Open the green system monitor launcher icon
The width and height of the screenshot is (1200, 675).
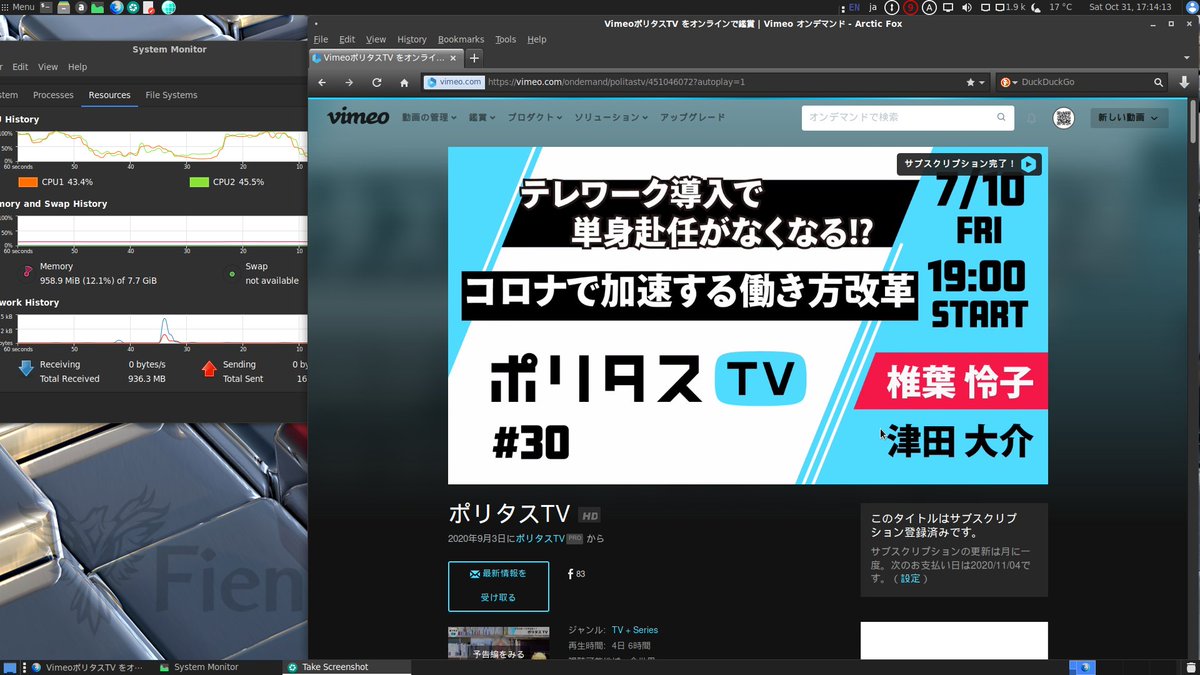coord(97,7)
